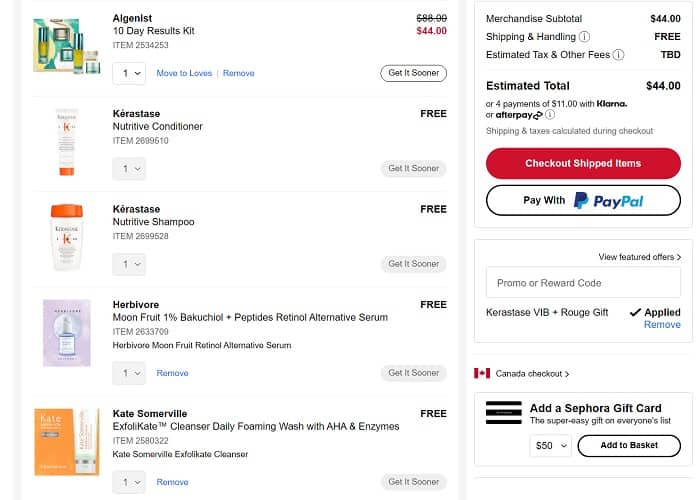
Task: Click the gift card image icon
Action: pos(503,413)
